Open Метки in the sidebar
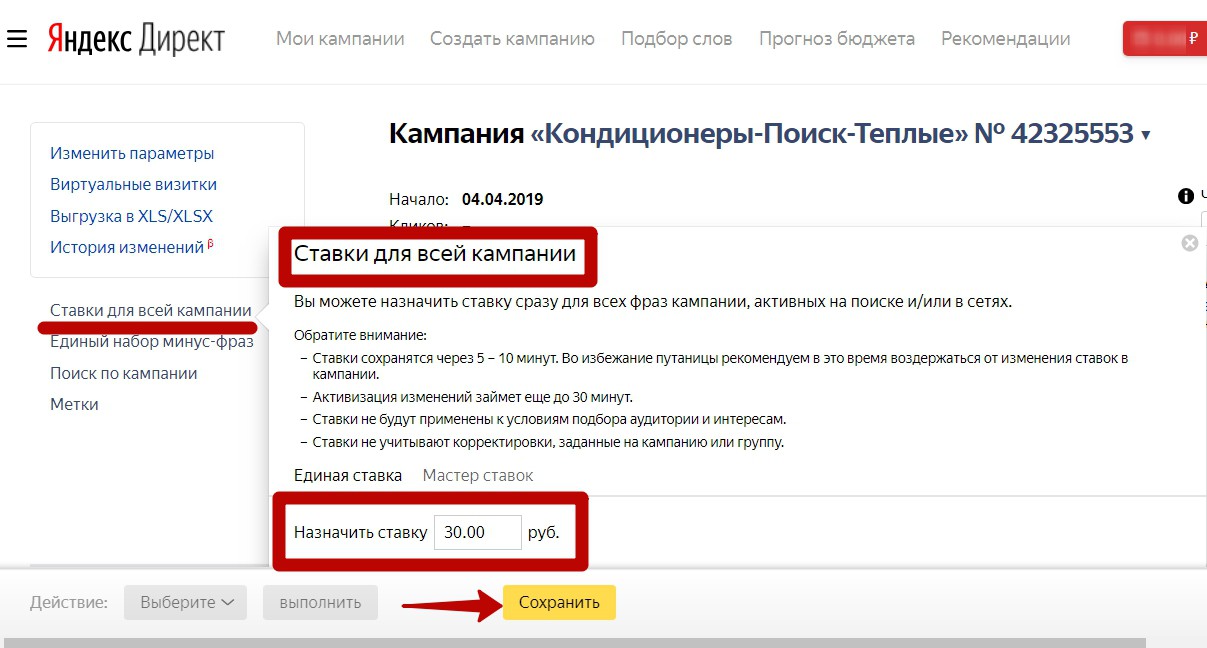 74,404
